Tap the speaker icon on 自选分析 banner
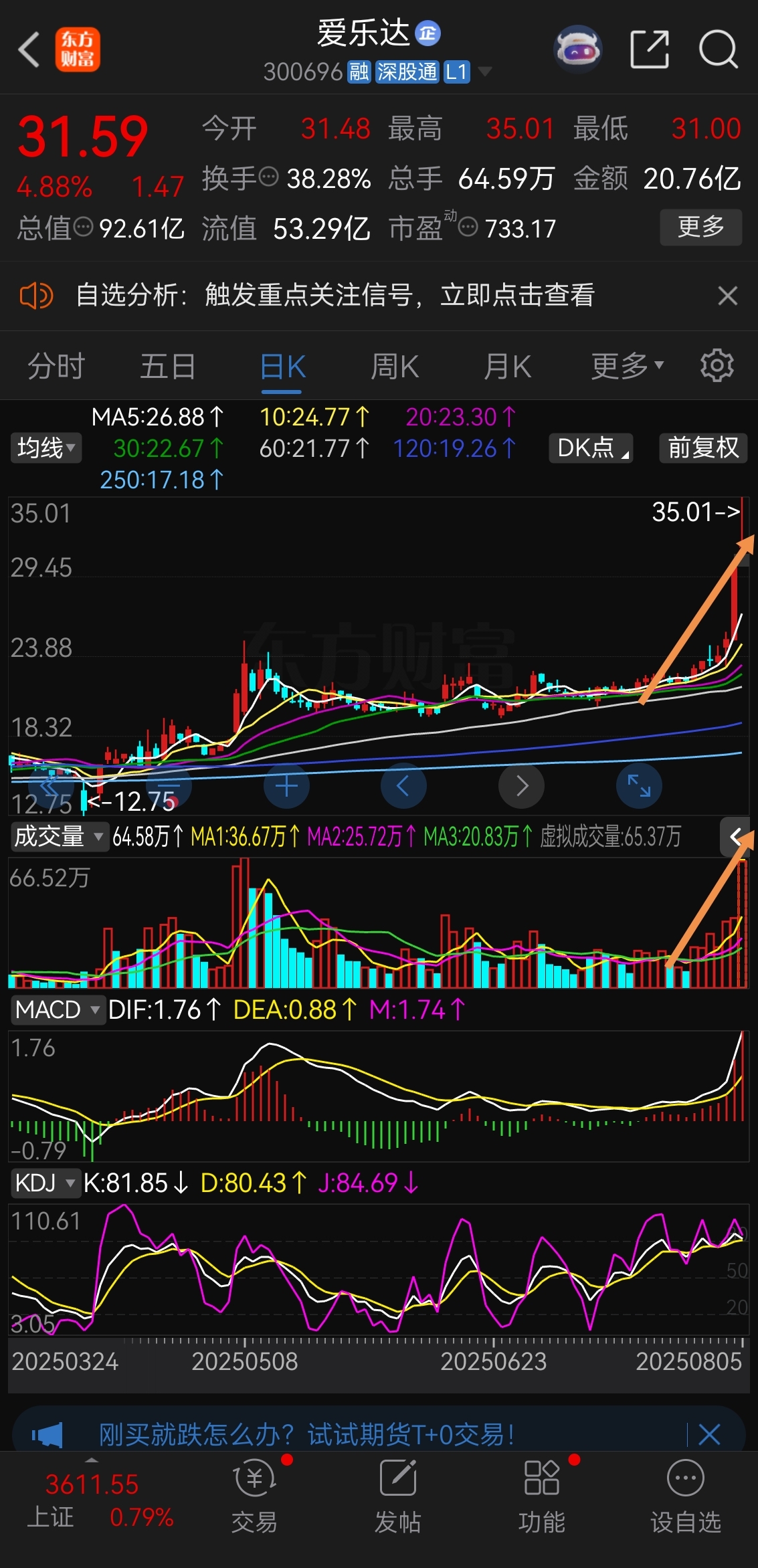 coord(36,295)
